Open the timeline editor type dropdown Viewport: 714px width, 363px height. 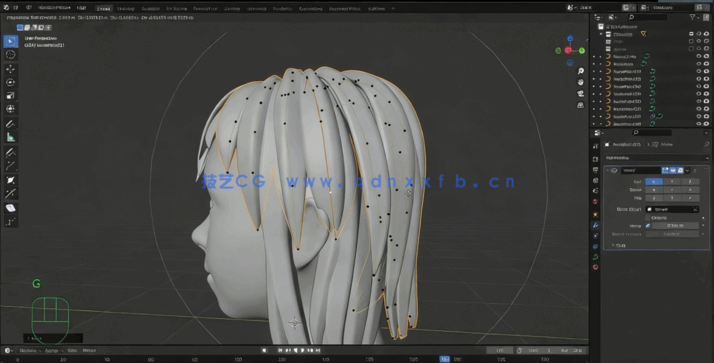coord(8,350)
